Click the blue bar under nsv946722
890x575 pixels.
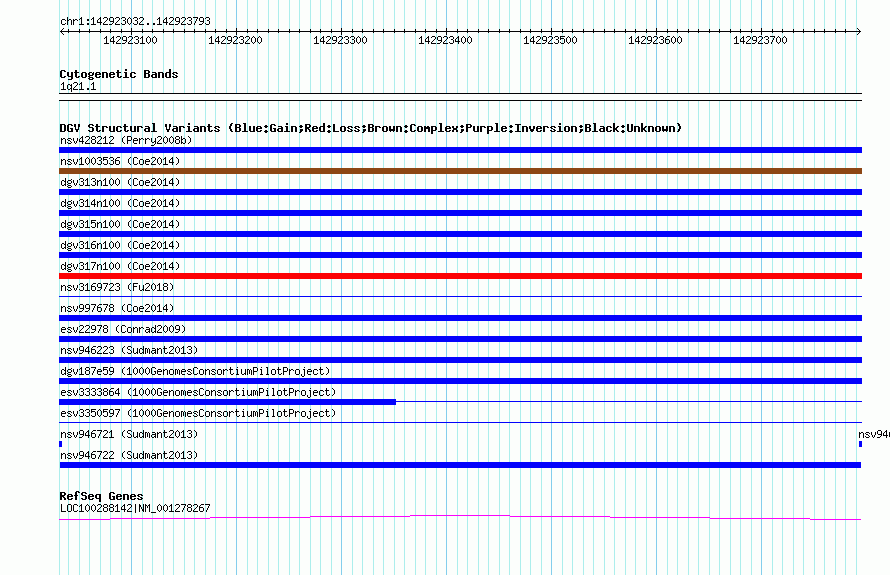(x=460, y=465)
